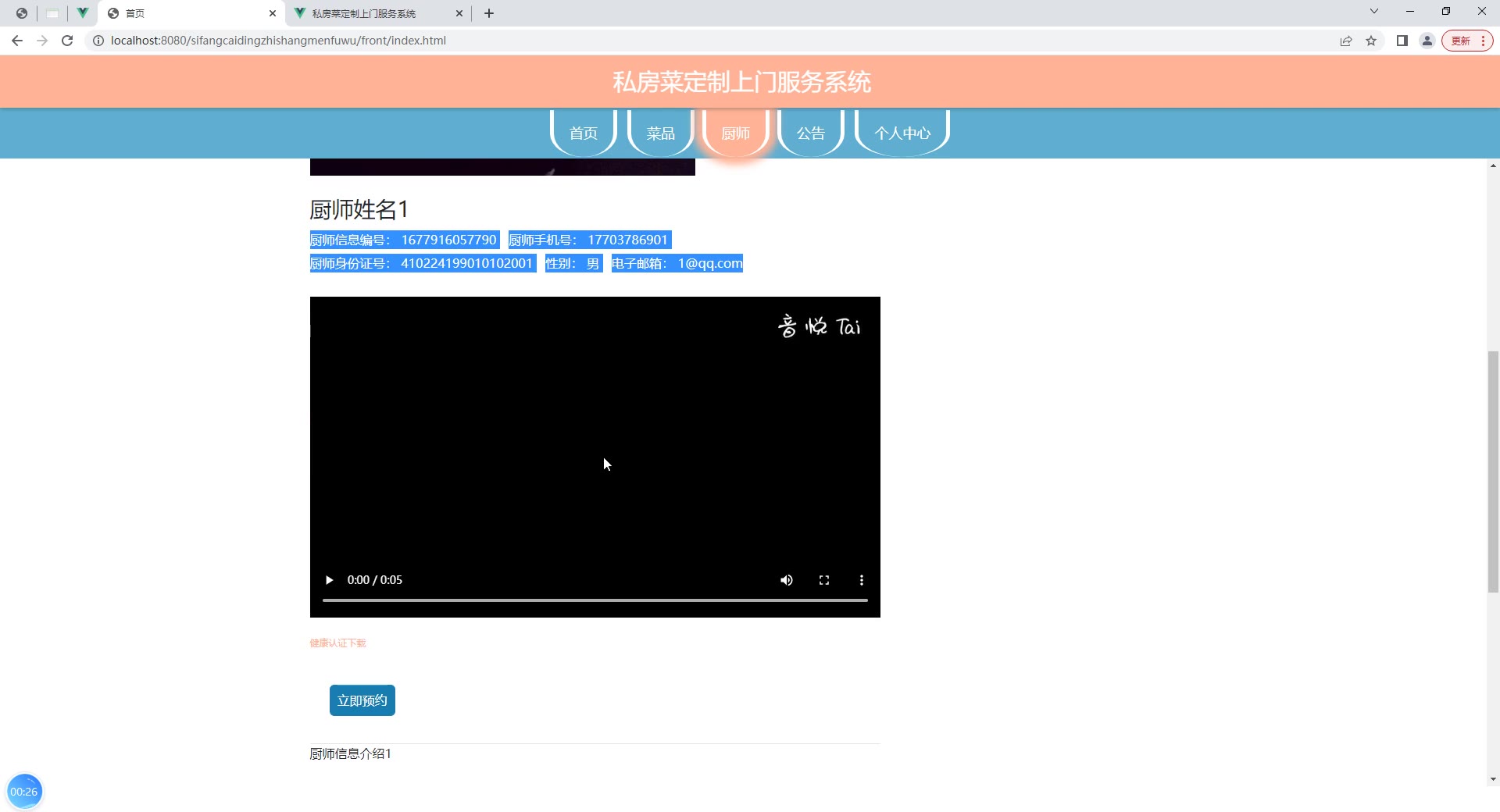Navigate to 个人中心 menu item
Screen dimensions: 1500x812
(902, 133)
